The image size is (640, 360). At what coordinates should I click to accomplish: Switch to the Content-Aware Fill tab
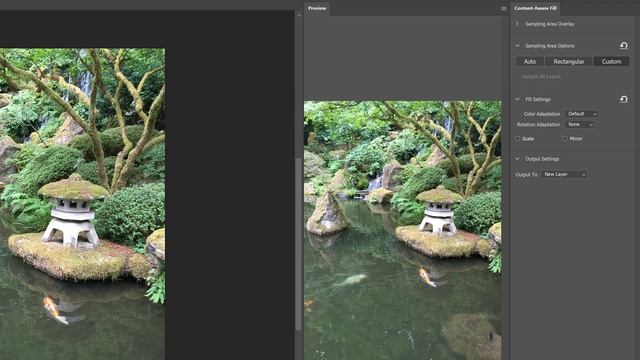535,8
